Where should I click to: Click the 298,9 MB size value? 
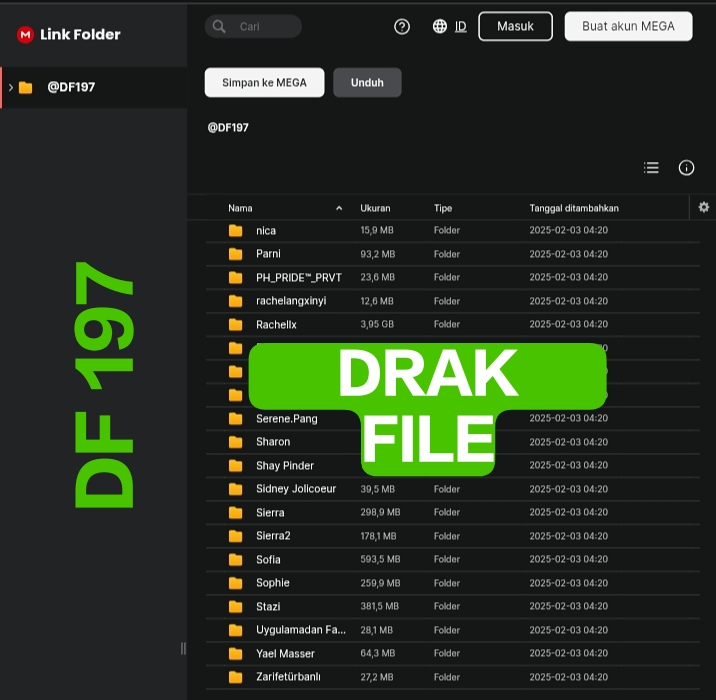click(380, 512)
